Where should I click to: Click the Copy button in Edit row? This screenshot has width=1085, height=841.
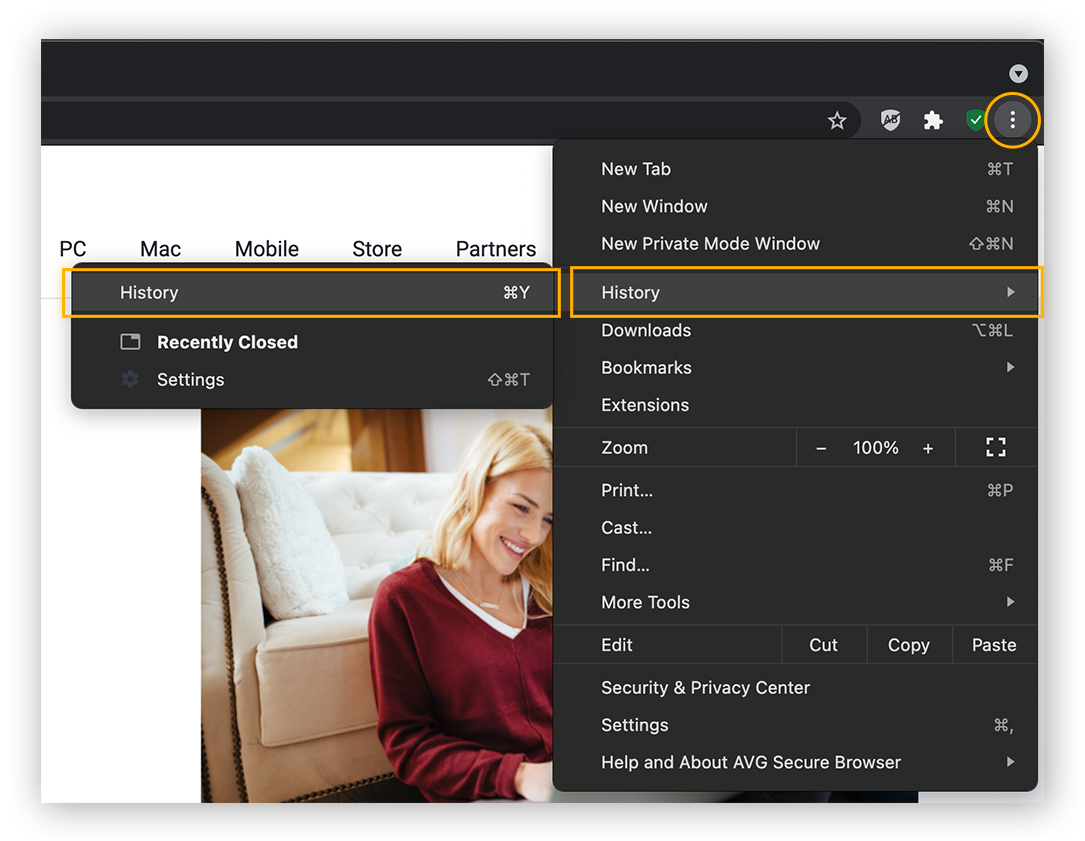coord(908,644)
